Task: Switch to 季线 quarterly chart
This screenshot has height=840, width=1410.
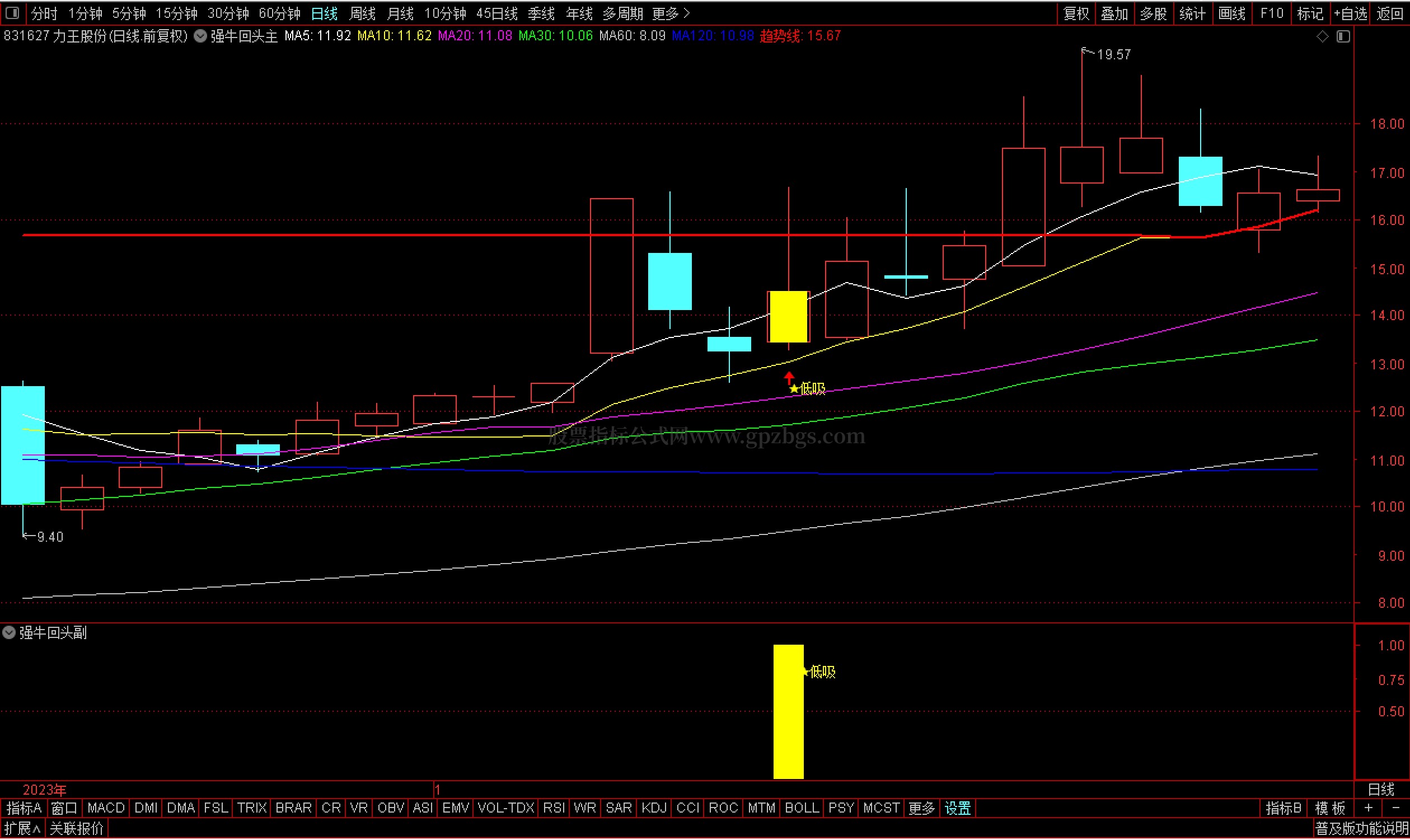Action: [x=541, y=13]
